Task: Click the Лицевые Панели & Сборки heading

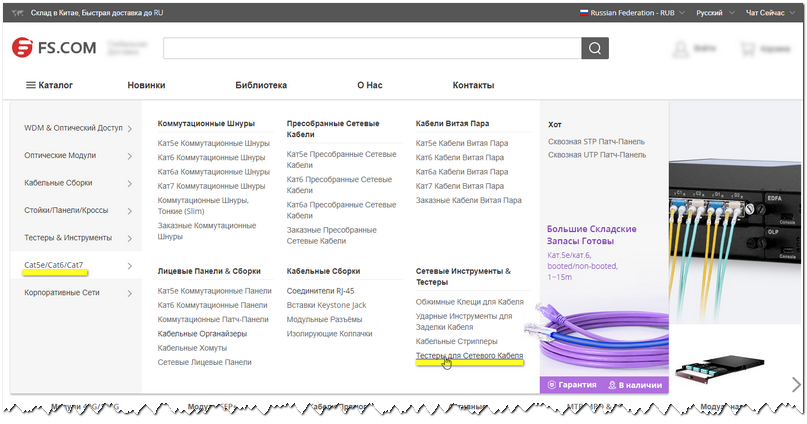Action: point(209,271)
